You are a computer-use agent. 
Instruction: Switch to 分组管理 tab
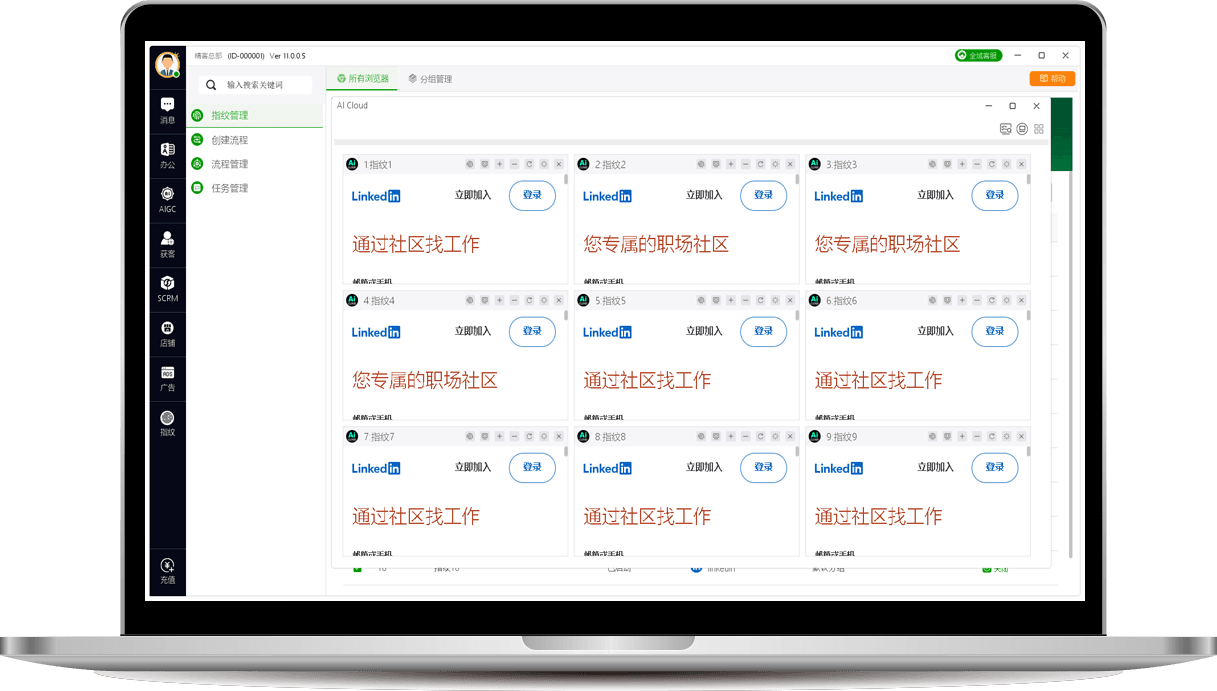click(430, 79)
